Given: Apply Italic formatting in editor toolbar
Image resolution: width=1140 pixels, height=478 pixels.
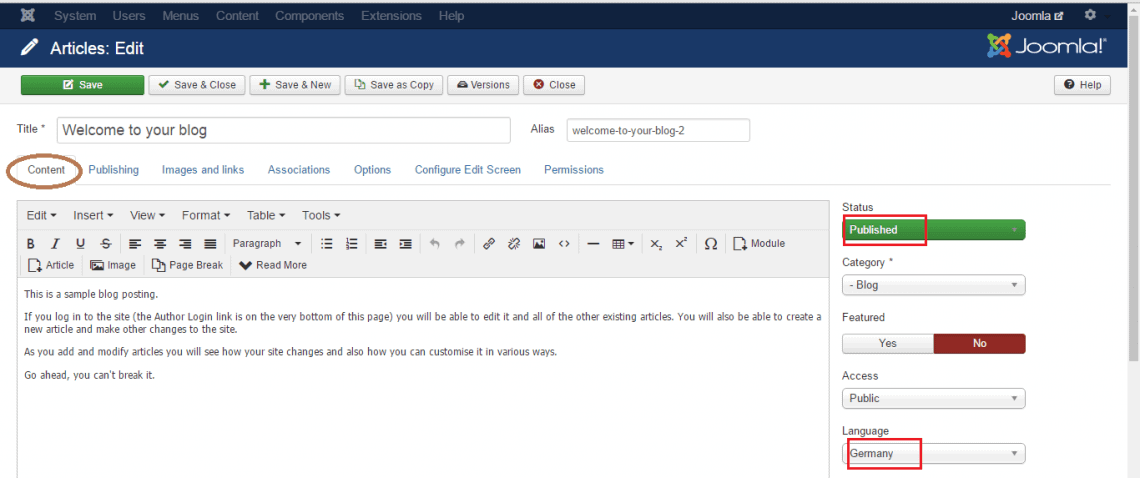Looking at the screenshot, I should click(x=56, y=244).
